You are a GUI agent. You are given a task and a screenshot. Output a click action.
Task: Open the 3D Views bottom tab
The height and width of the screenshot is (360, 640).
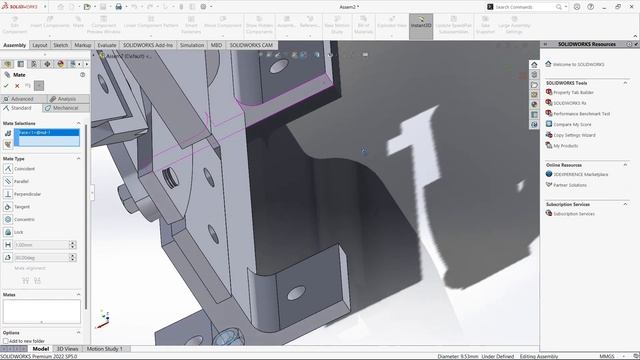[x=67, y=349]
